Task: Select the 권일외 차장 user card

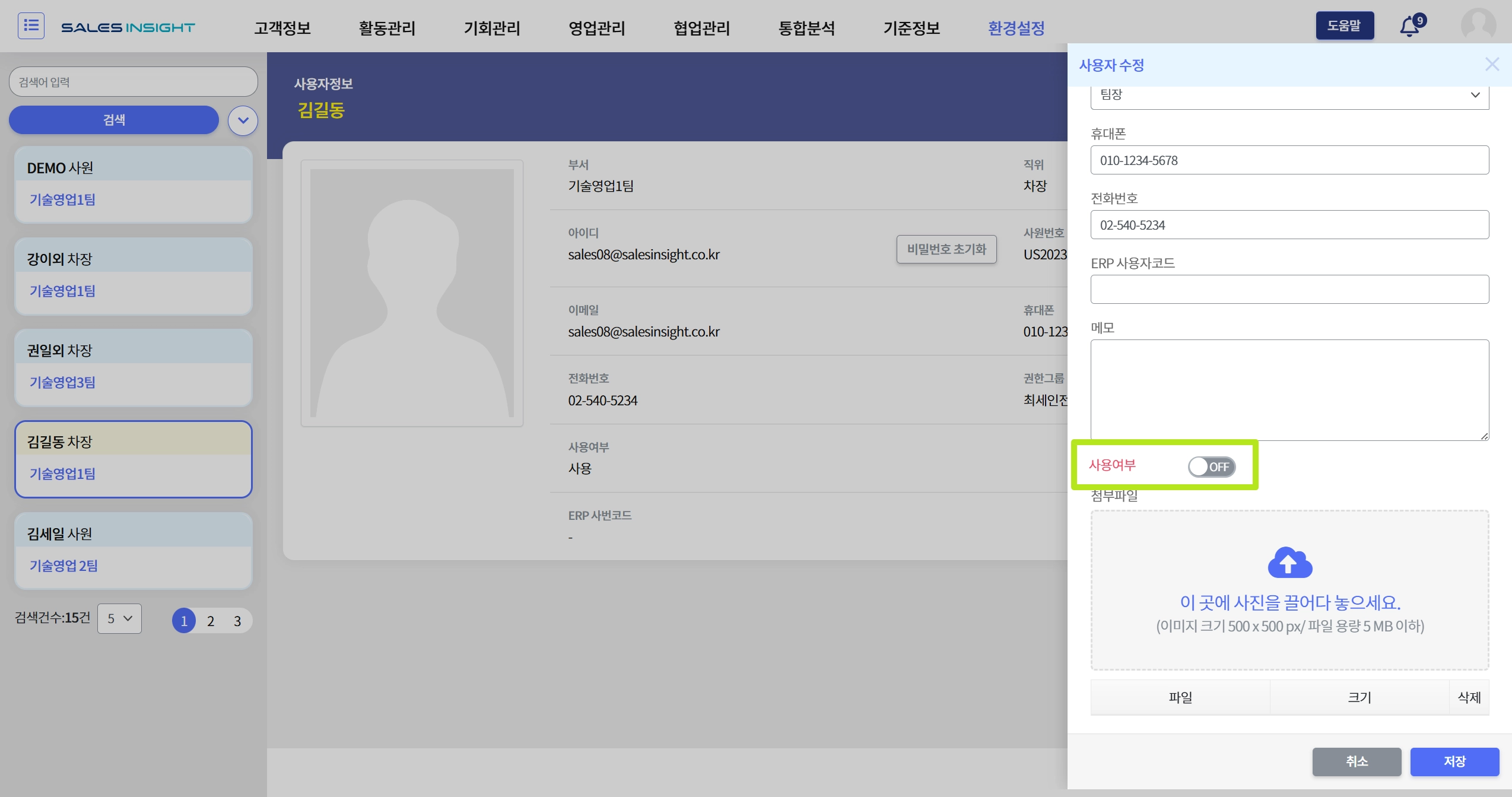Action: point(134,367)
